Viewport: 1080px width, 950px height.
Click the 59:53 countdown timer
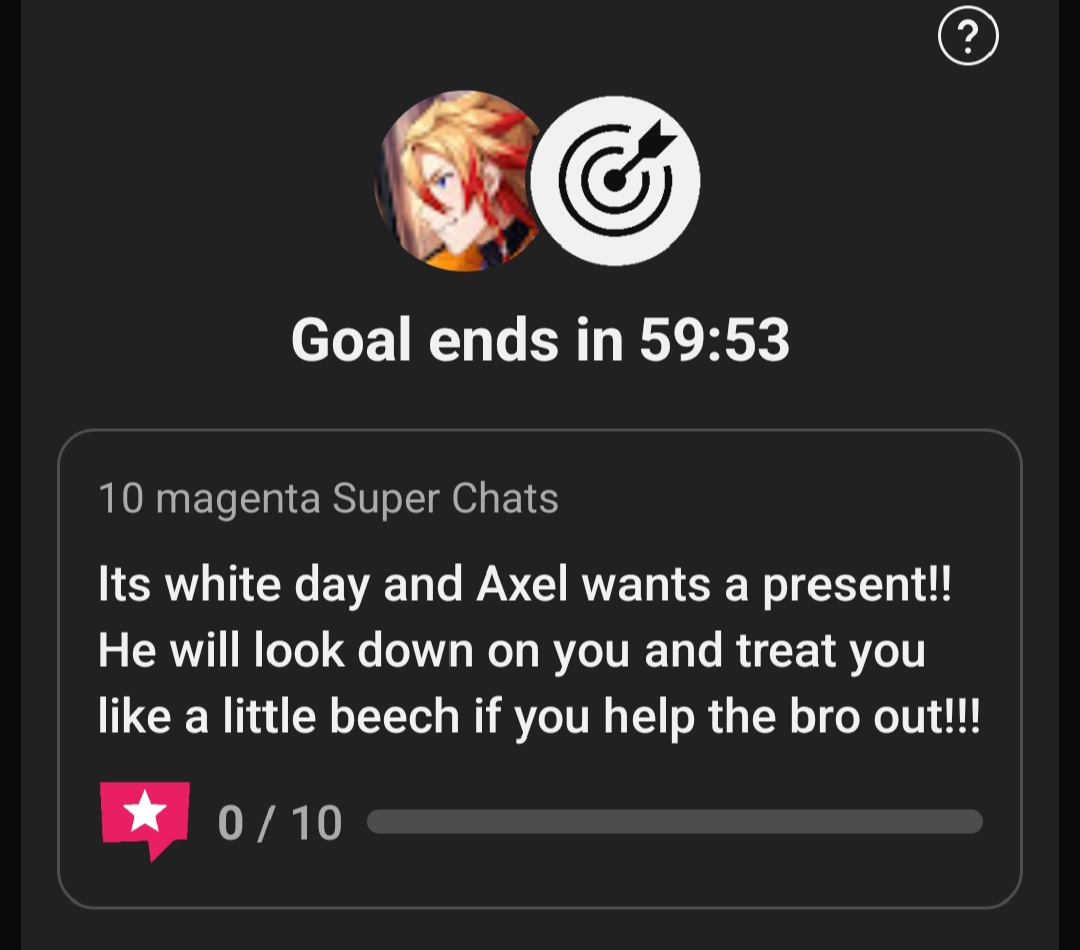pyautogui.click(x=714, y=340)
